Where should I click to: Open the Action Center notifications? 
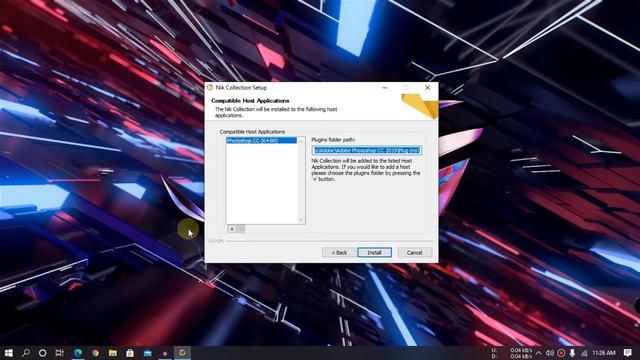[628, 353]
